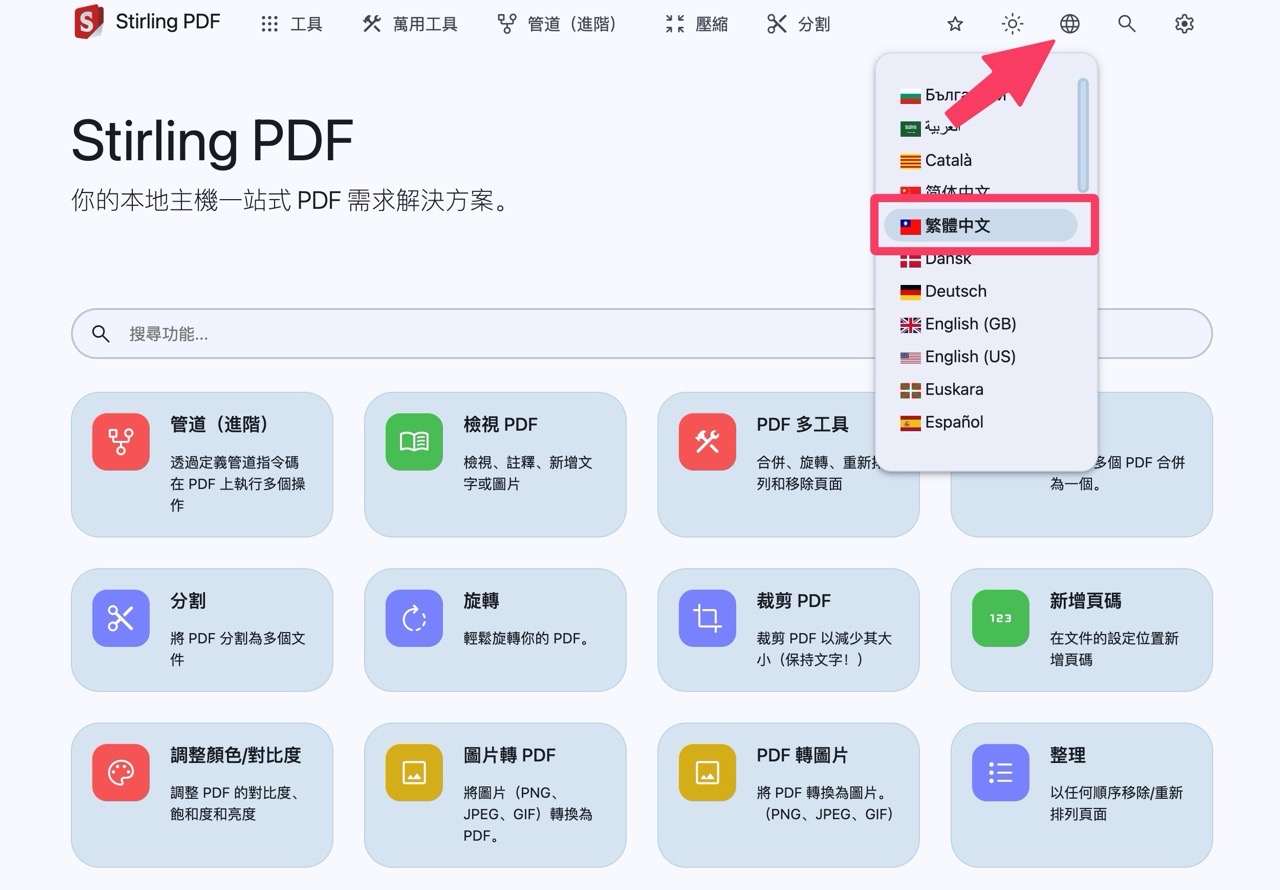Click the Deutsch German flag icon

910,292
